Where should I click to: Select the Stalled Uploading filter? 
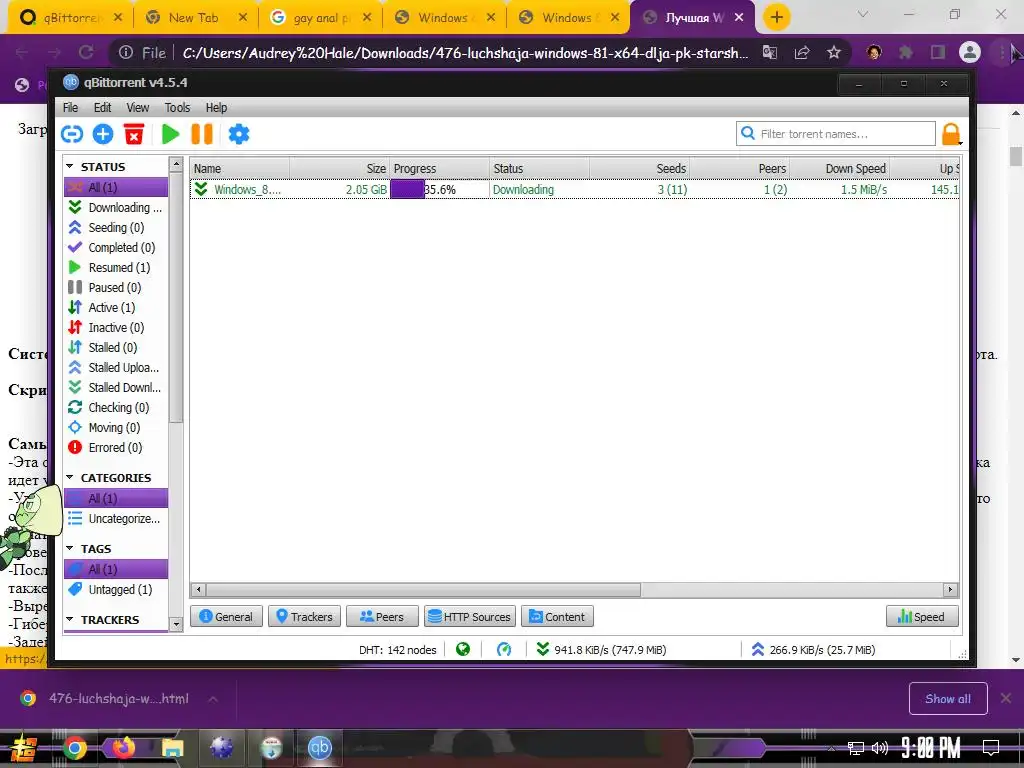pos(116,368)
